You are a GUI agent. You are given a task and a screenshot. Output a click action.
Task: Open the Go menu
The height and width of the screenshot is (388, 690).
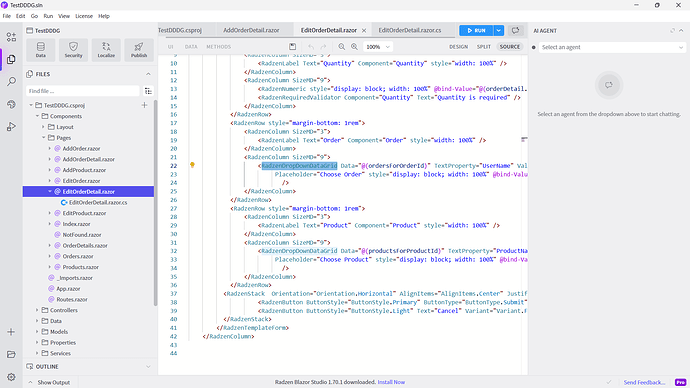[34, 16]
